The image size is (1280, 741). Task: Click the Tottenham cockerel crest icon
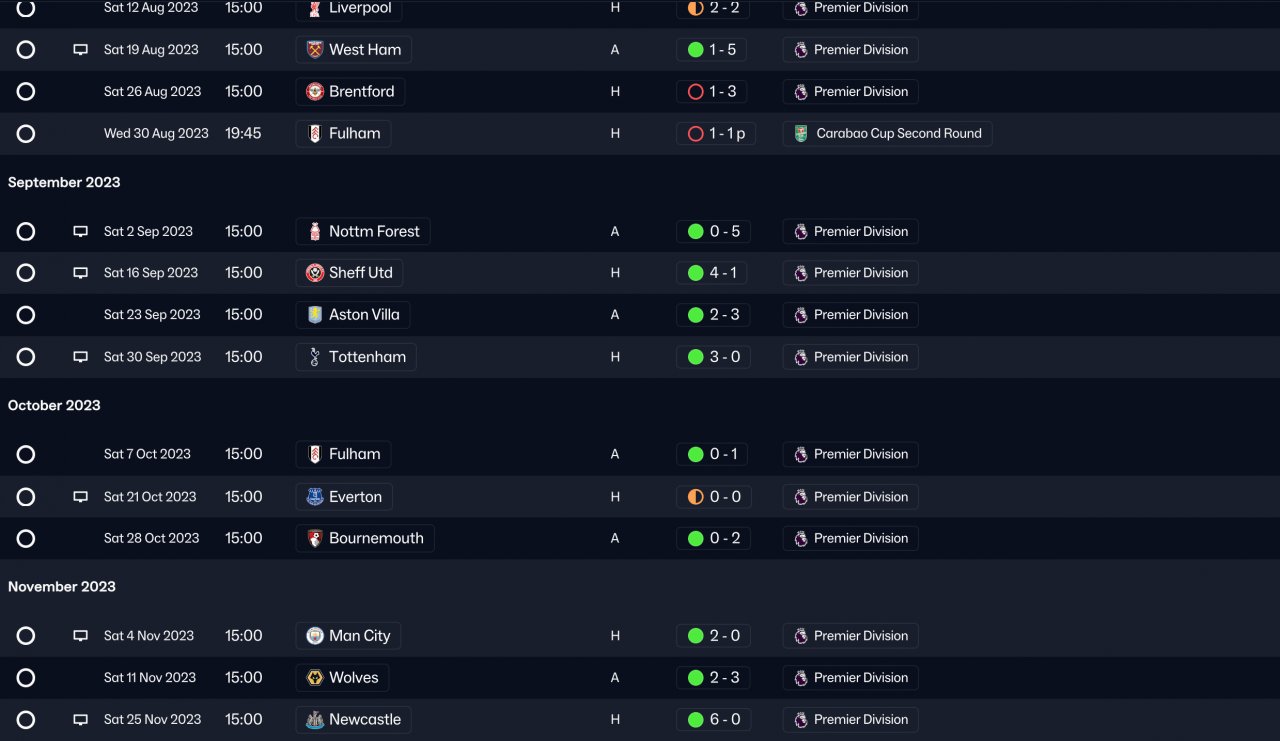pos(315,357)
